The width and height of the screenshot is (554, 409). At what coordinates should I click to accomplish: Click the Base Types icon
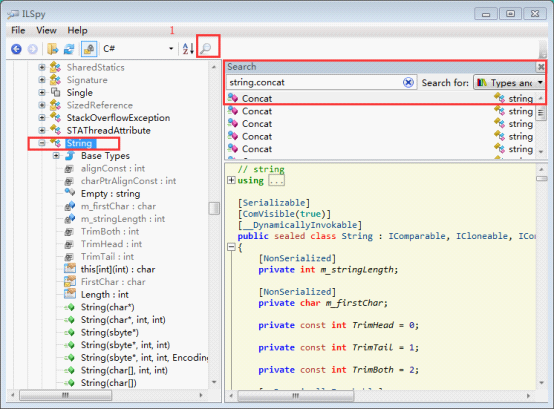click(x=70, y=156)
